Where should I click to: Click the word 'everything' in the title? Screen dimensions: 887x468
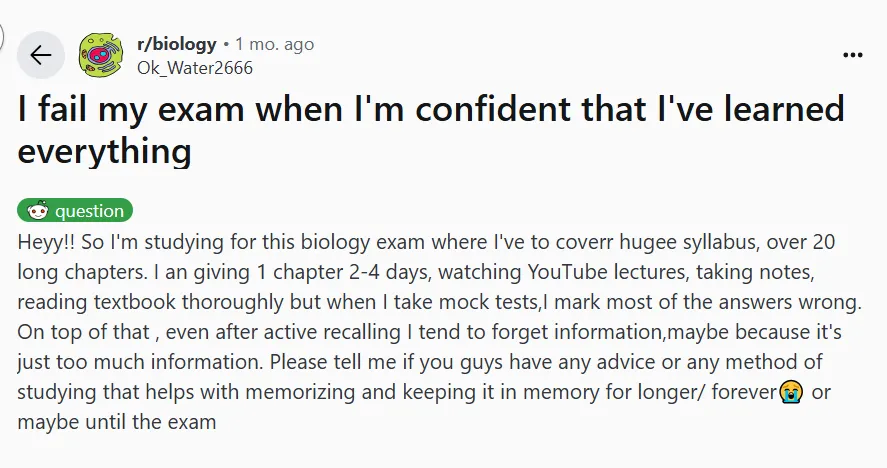(105, 152)
